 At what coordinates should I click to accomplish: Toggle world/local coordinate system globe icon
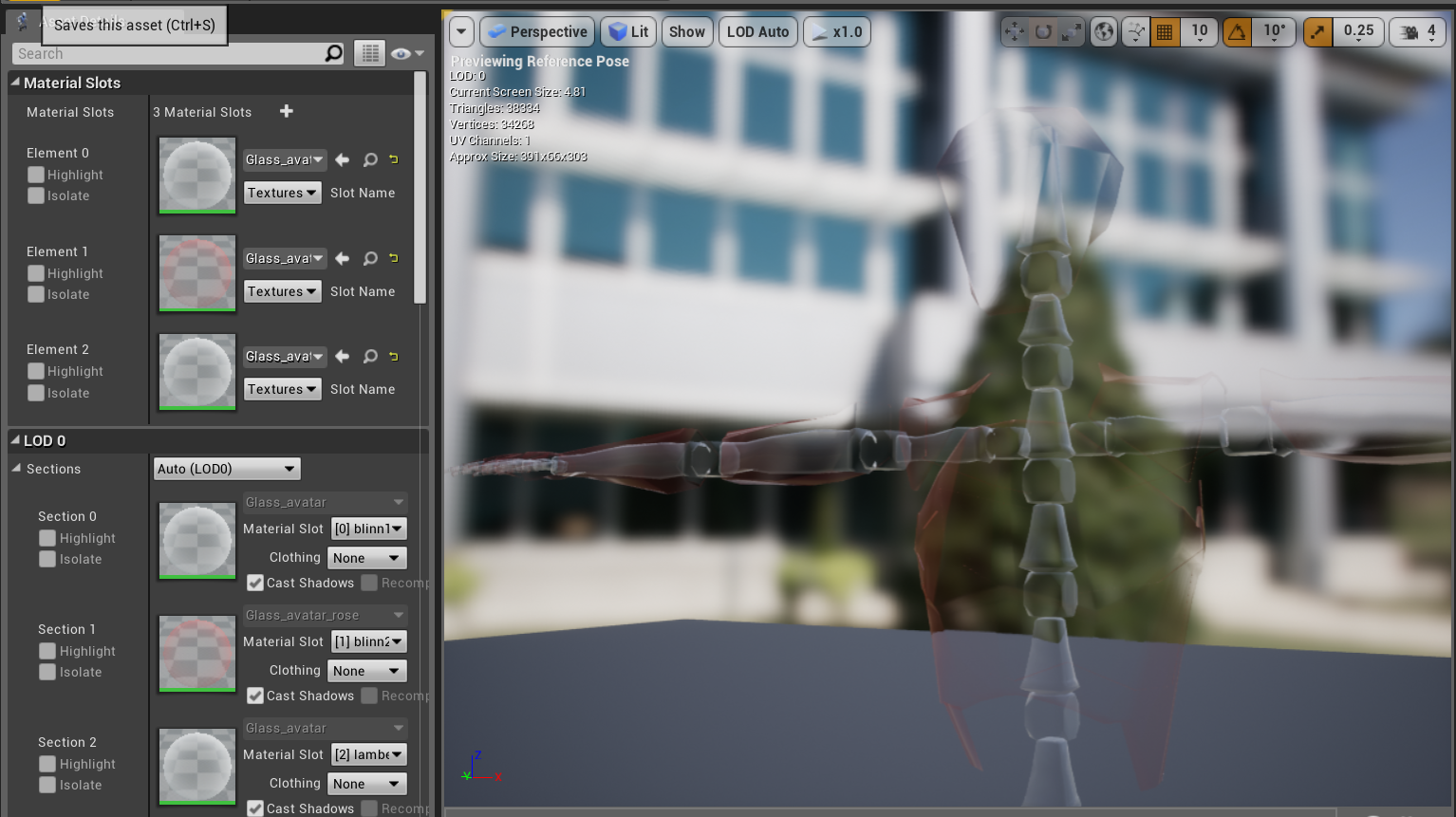[1104, 31]
